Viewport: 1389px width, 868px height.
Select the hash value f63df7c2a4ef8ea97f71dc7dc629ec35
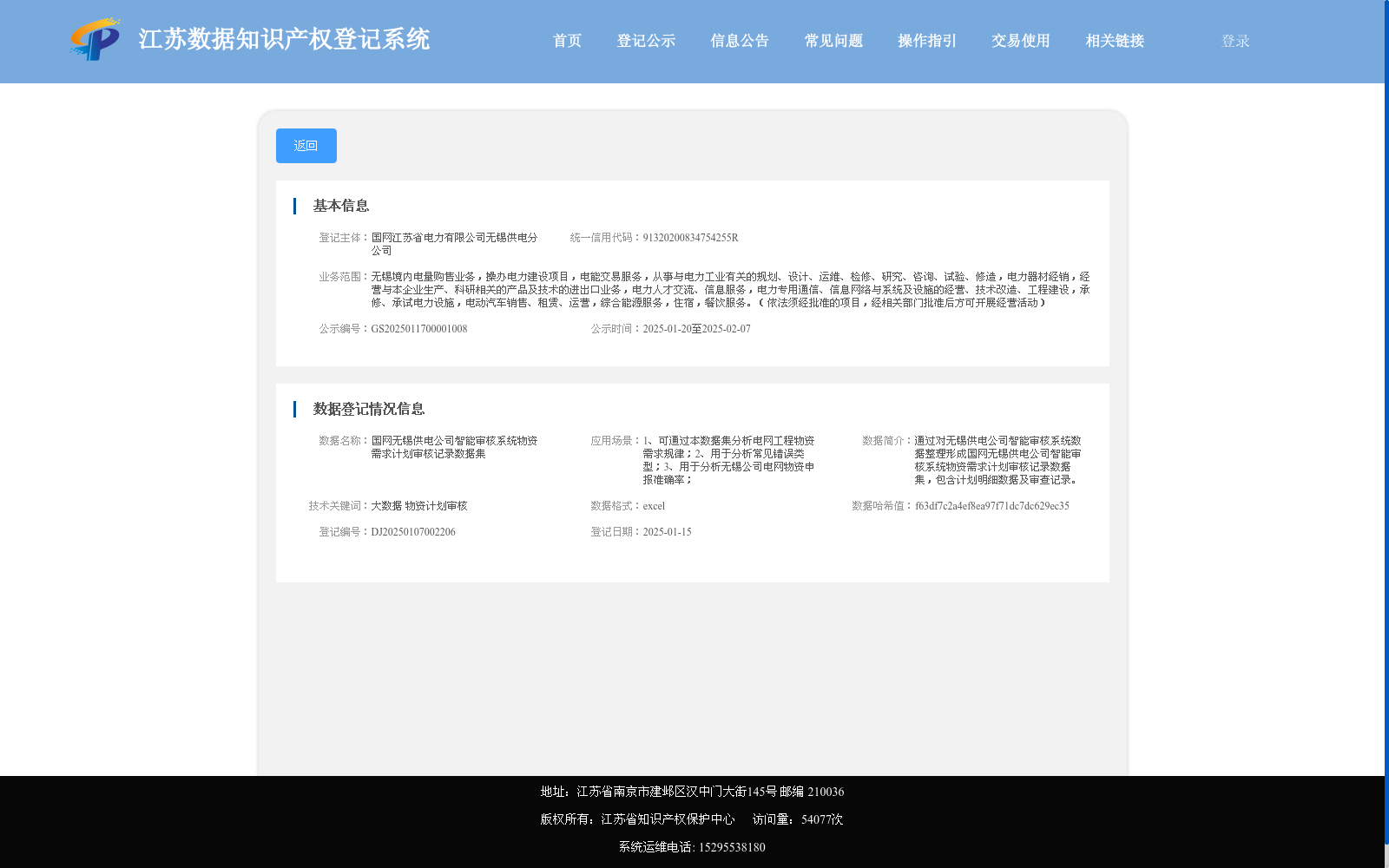[x=992, y=506]
